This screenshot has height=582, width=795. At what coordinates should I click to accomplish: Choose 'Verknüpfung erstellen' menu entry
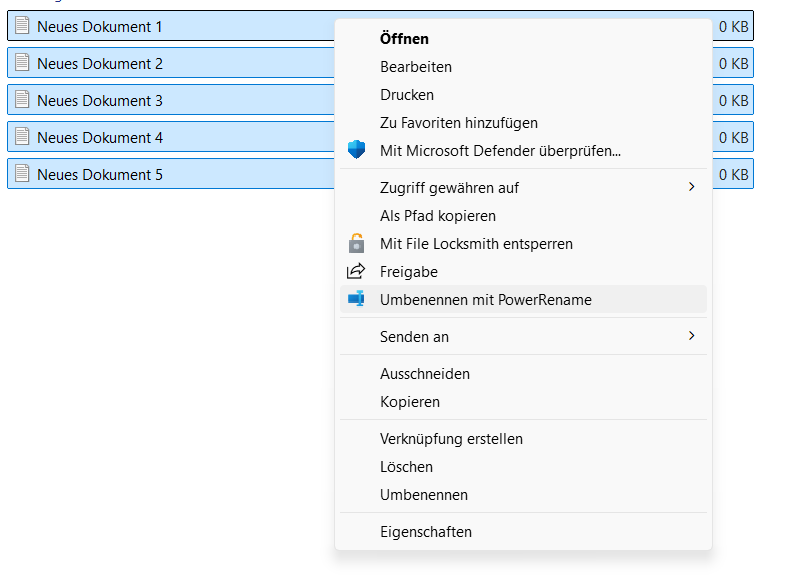pos(451,438)
